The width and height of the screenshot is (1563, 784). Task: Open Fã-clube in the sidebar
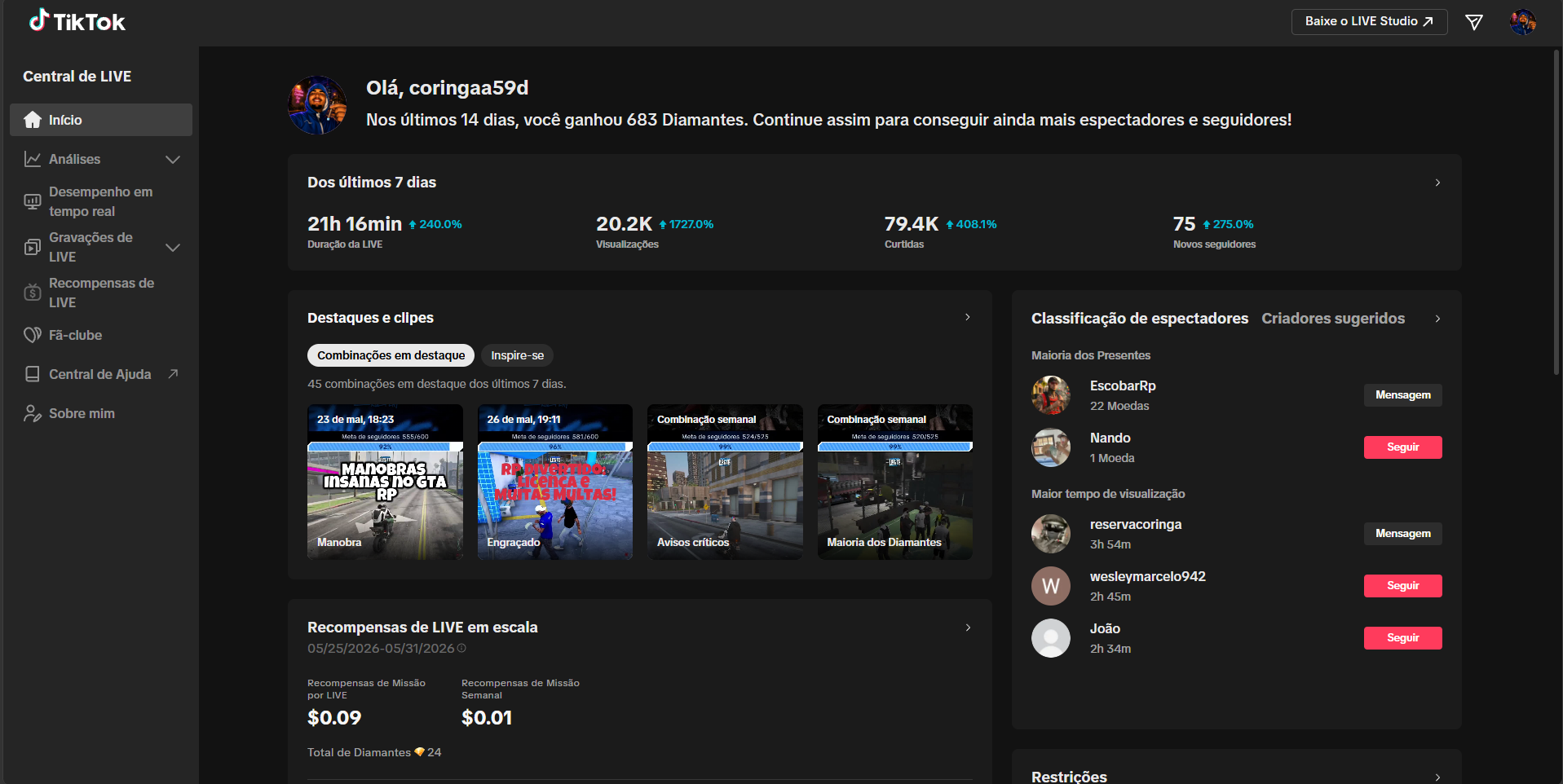pyautogui.click(x=101, y=335)
